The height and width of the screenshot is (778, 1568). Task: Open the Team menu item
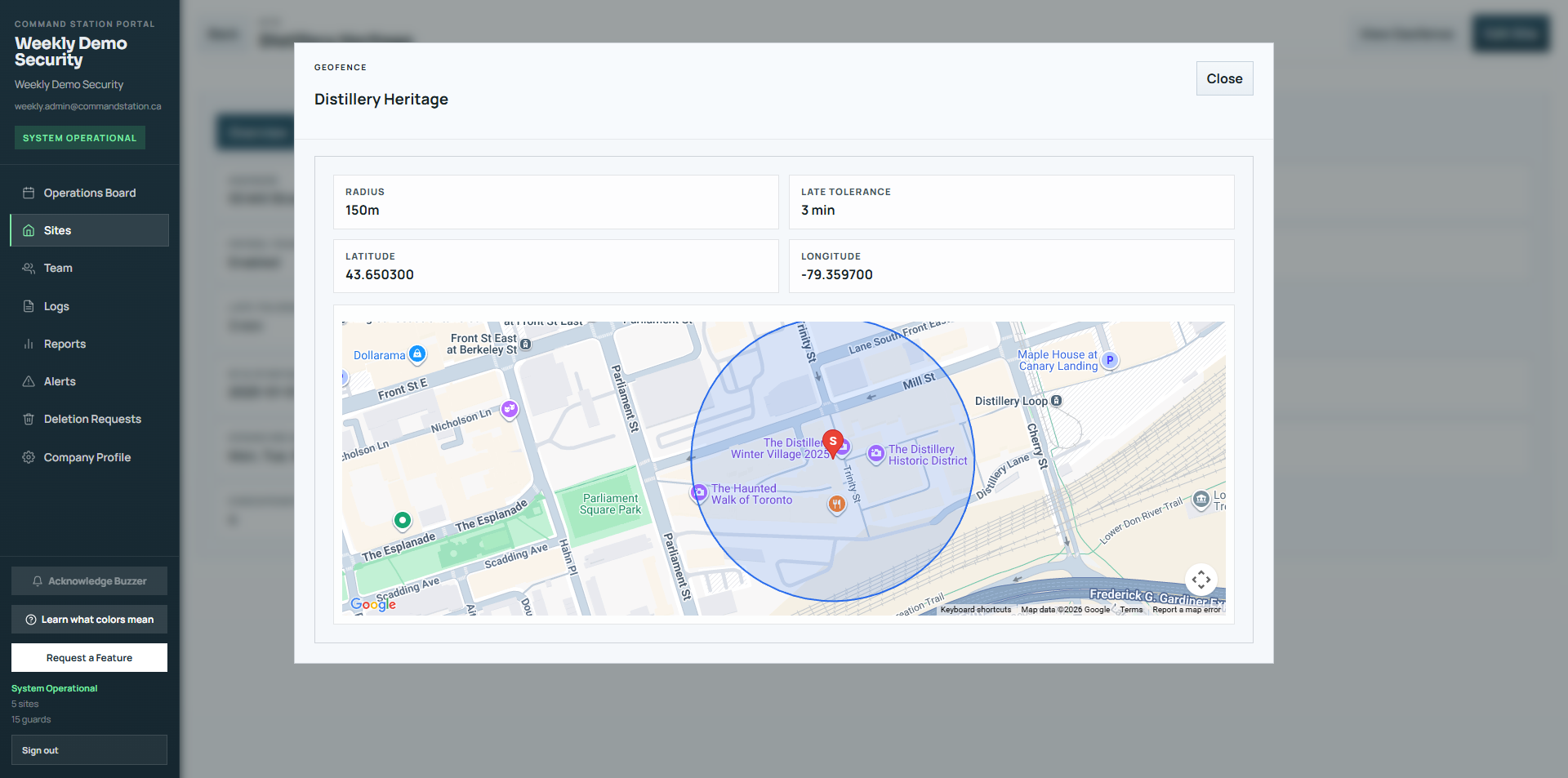pos(89,268)
